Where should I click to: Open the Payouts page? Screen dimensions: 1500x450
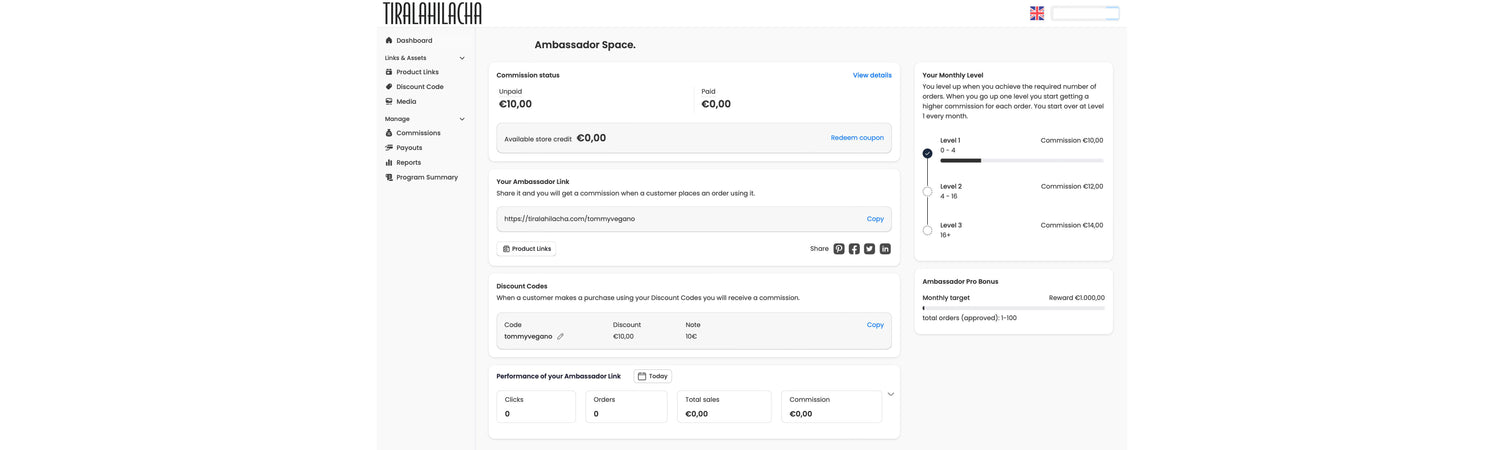(409, 148)
